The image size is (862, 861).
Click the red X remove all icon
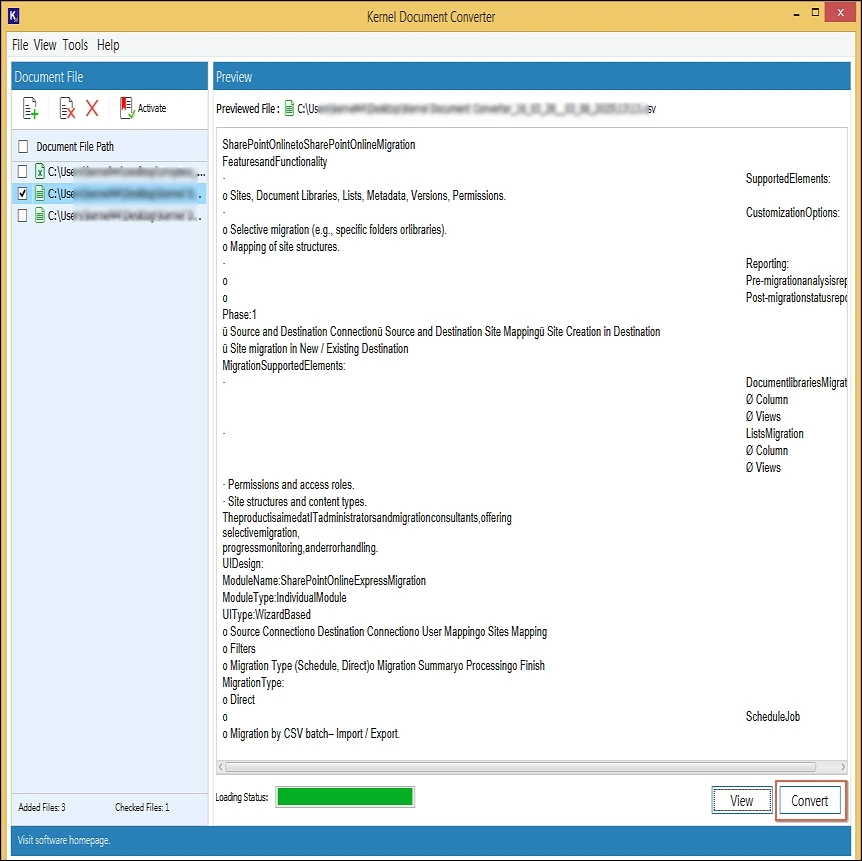[92, 108]
